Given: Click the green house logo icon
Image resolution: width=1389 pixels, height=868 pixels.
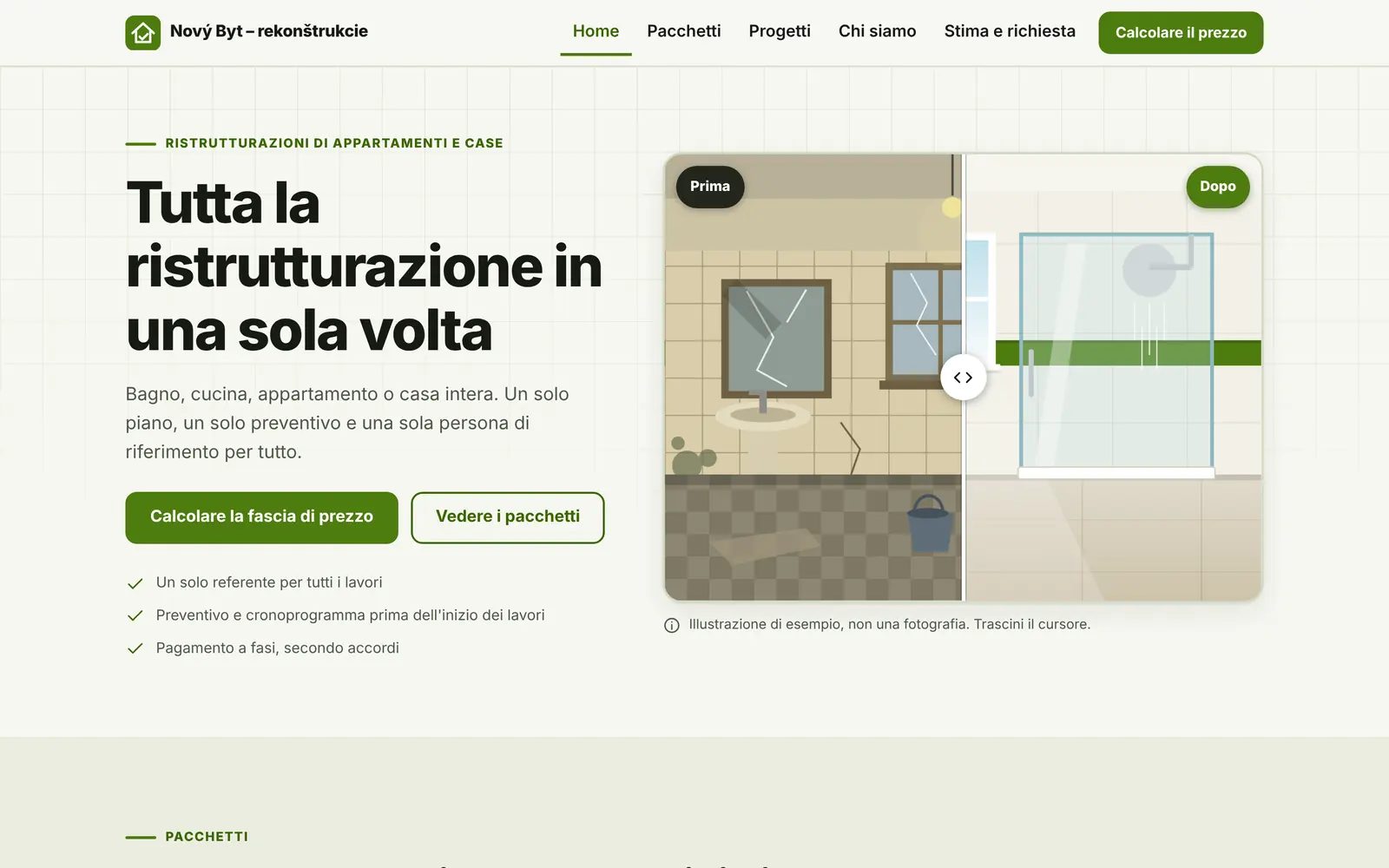Looking at the screenshot, I should [x=142, y=32].
